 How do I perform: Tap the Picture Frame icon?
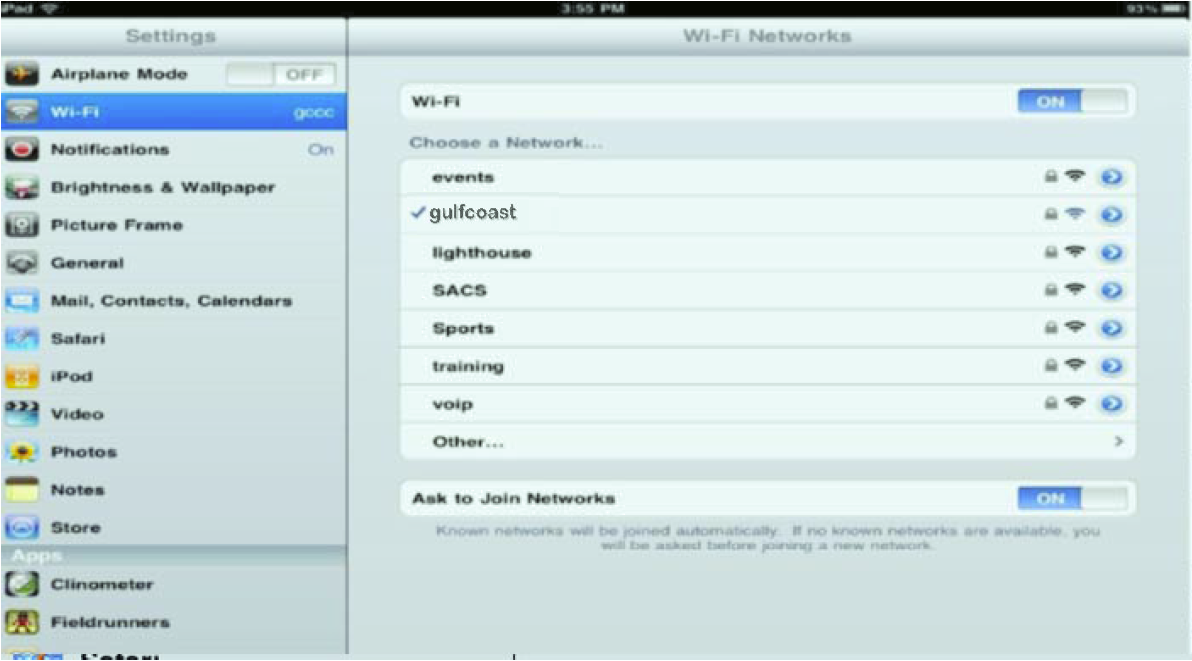point(21,225)
